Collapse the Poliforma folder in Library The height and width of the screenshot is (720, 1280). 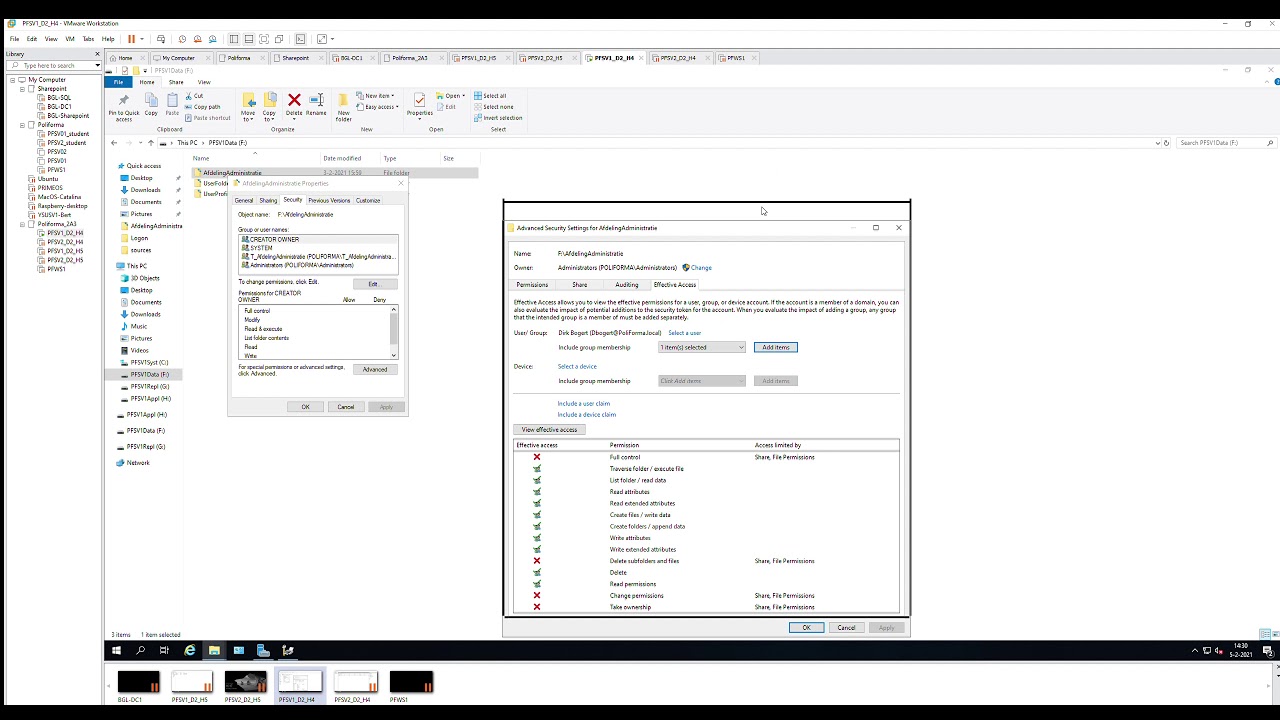(22, 125)
